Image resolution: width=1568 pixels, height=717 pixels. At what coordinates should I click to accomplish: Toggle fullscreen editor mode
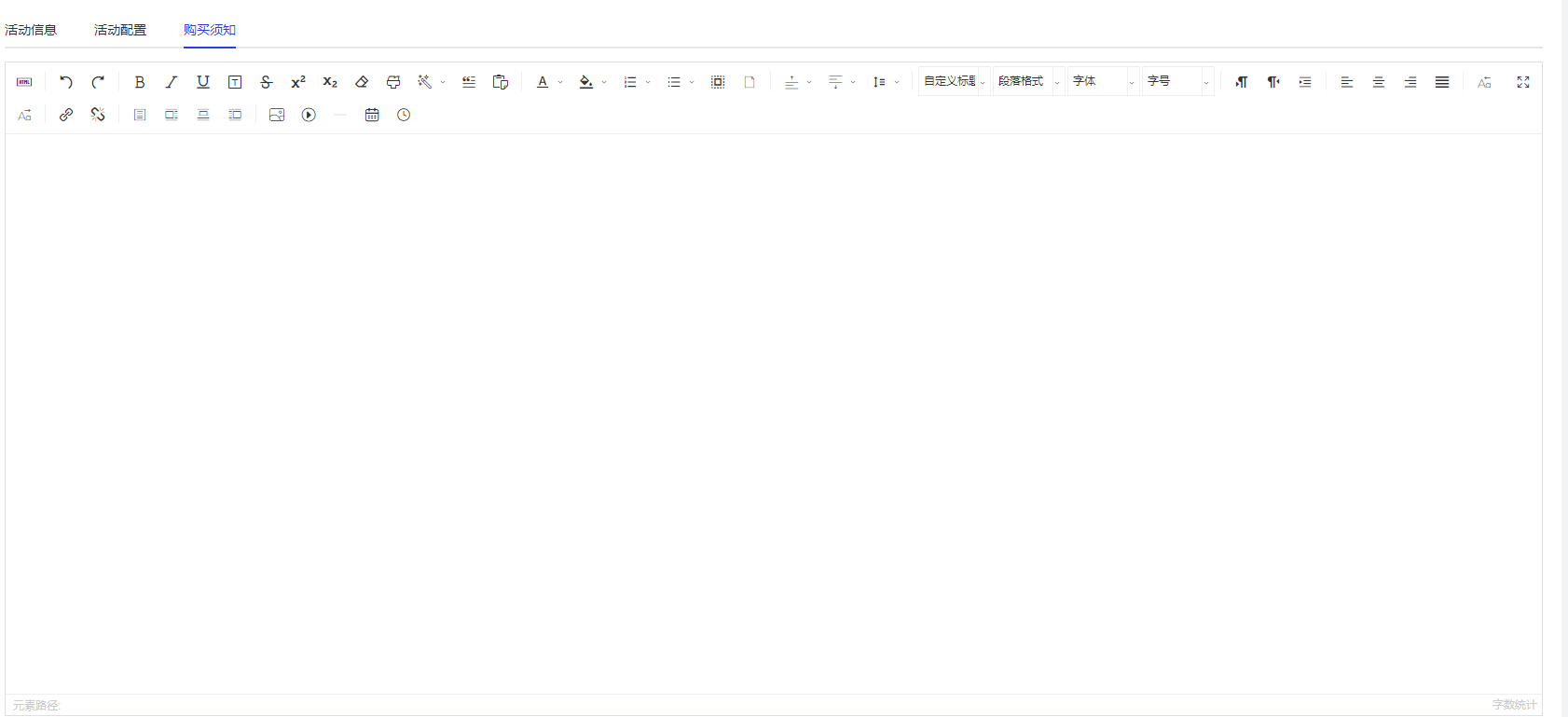point(1523,82)
